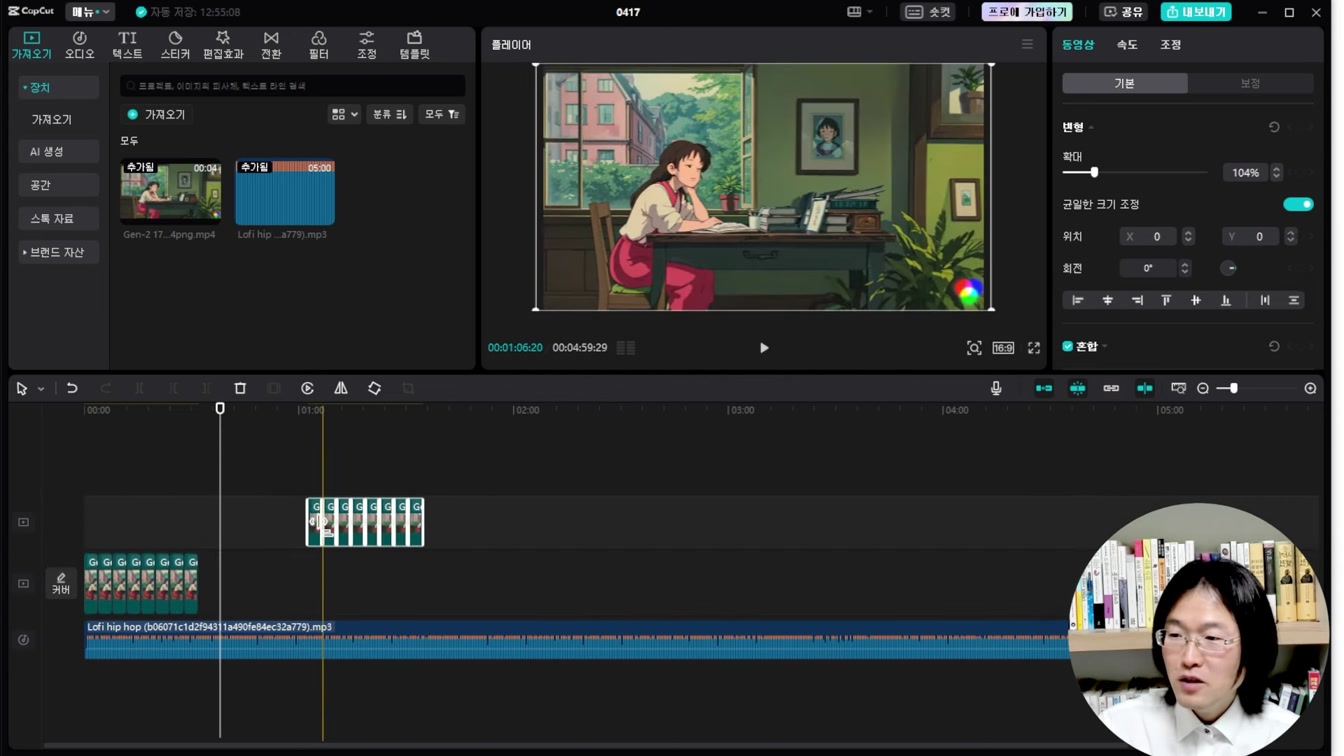Screen dimensions: 1344x756
Task: Adjust the timeline zoom slider handle
Action: click(1233, 388)
